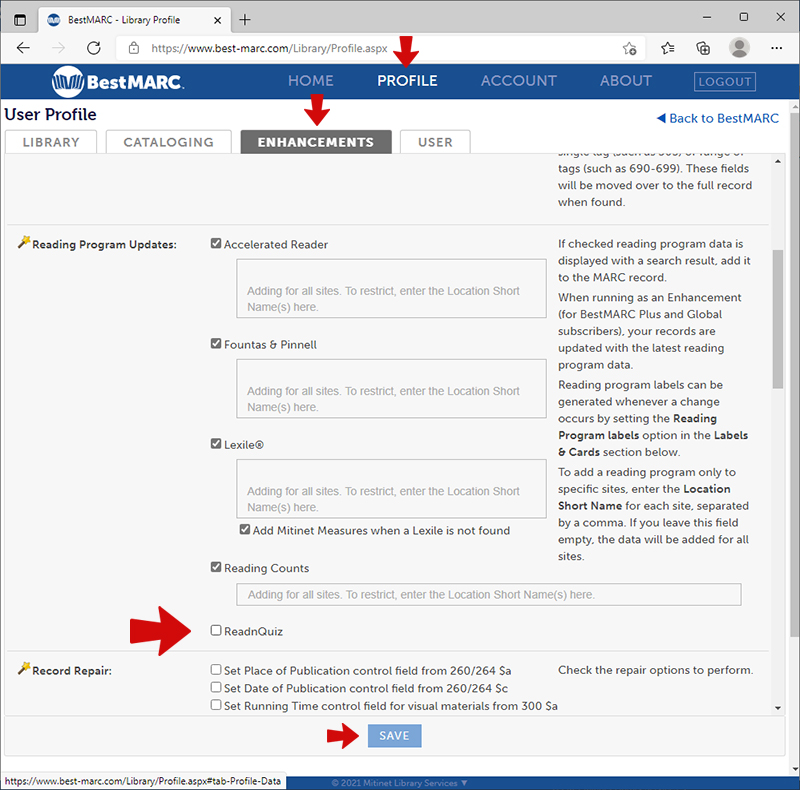Image resolution: width=800 pixels, height=790 pixels.
Task: Focus the Accelerated Reader location text box
Action: click(391, 288)
